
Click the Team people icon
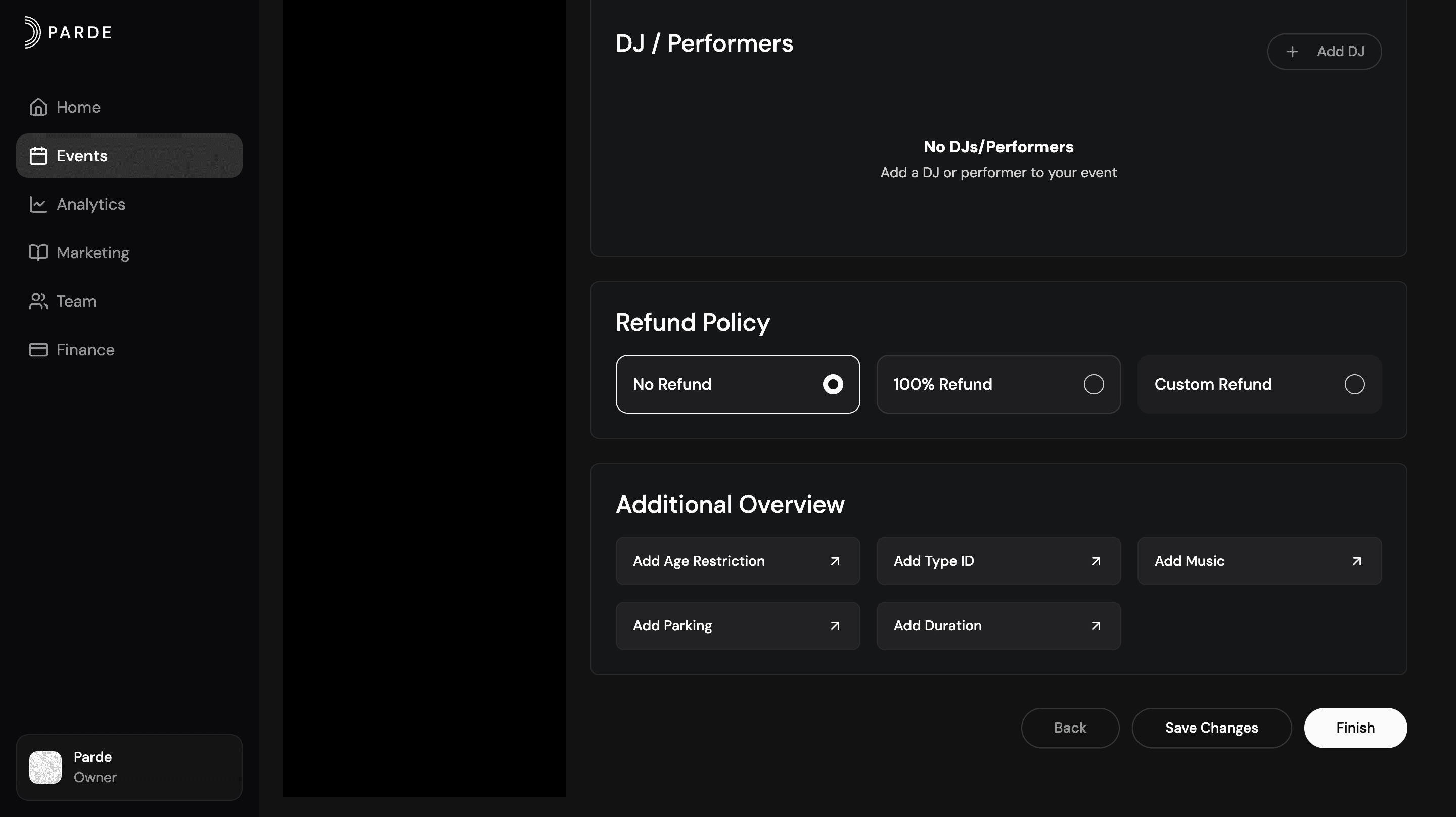[38, 301]
